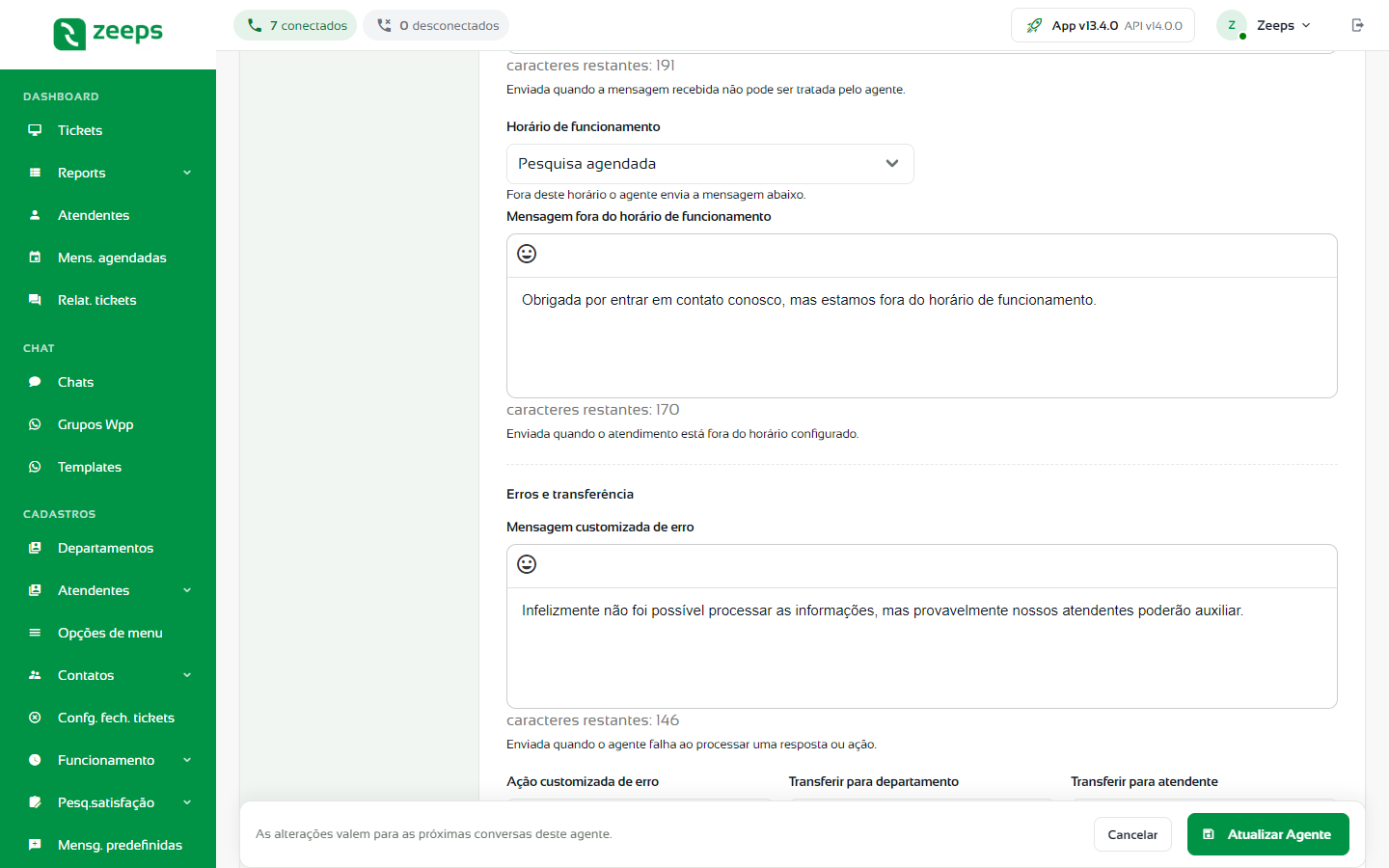Click 'caracteres restantes: 170' counter text
Image resolution: width=1389 pixels, height=868 pixels.
pos(593,410)
